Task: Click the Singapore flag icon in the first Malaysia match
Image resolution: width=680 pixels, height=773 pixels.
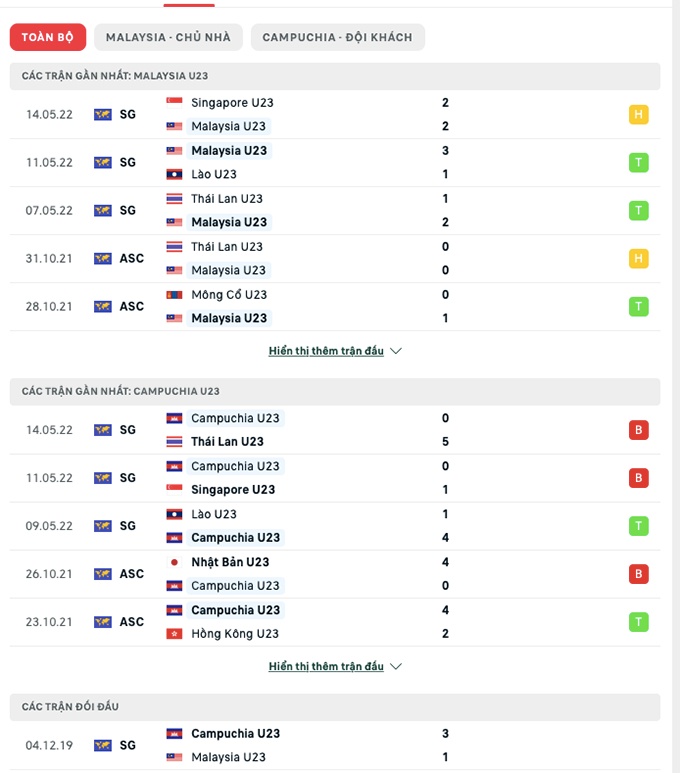Action: 175,103
